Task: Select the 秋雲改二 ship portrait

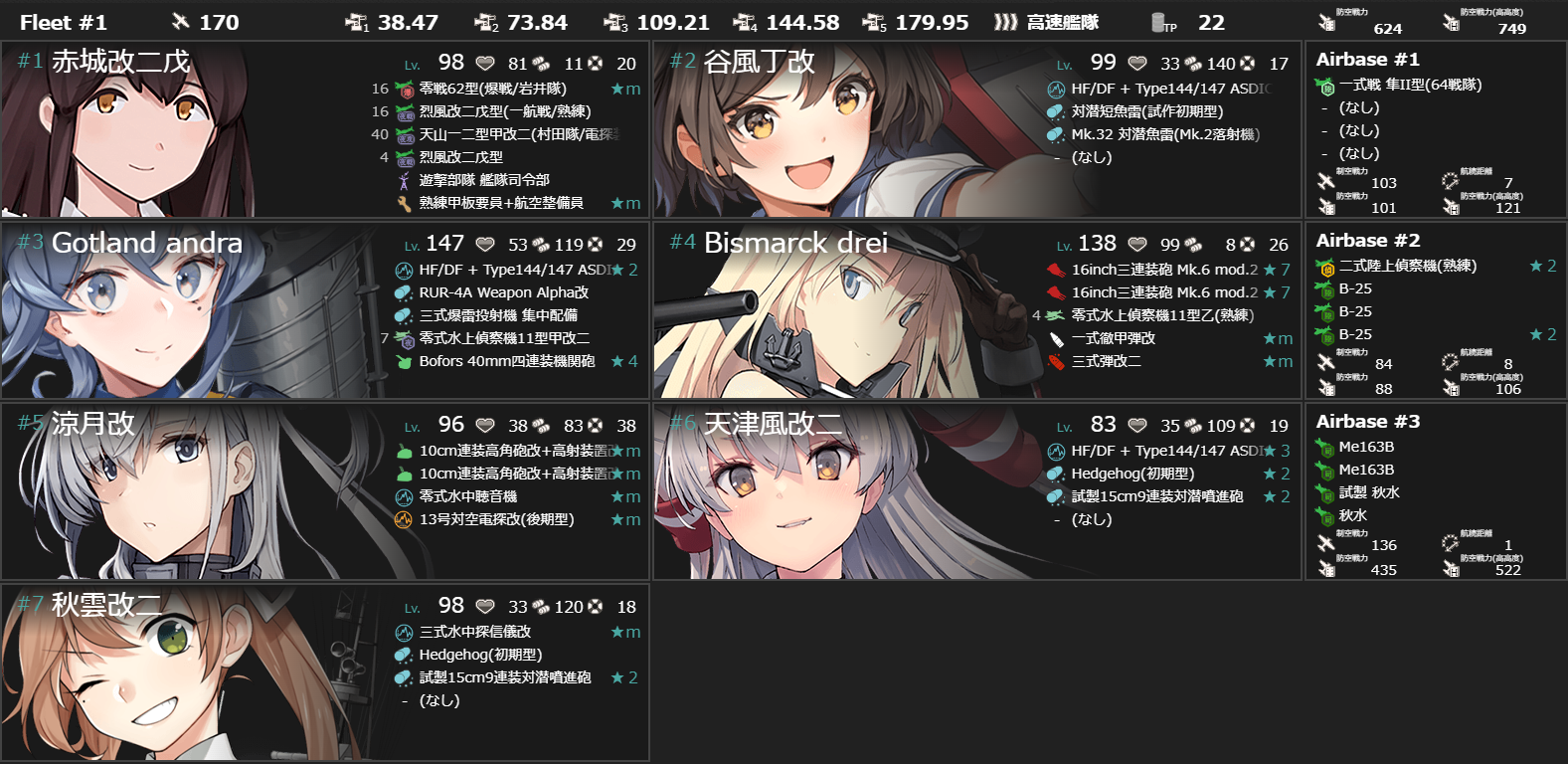Action: (129, 672)
